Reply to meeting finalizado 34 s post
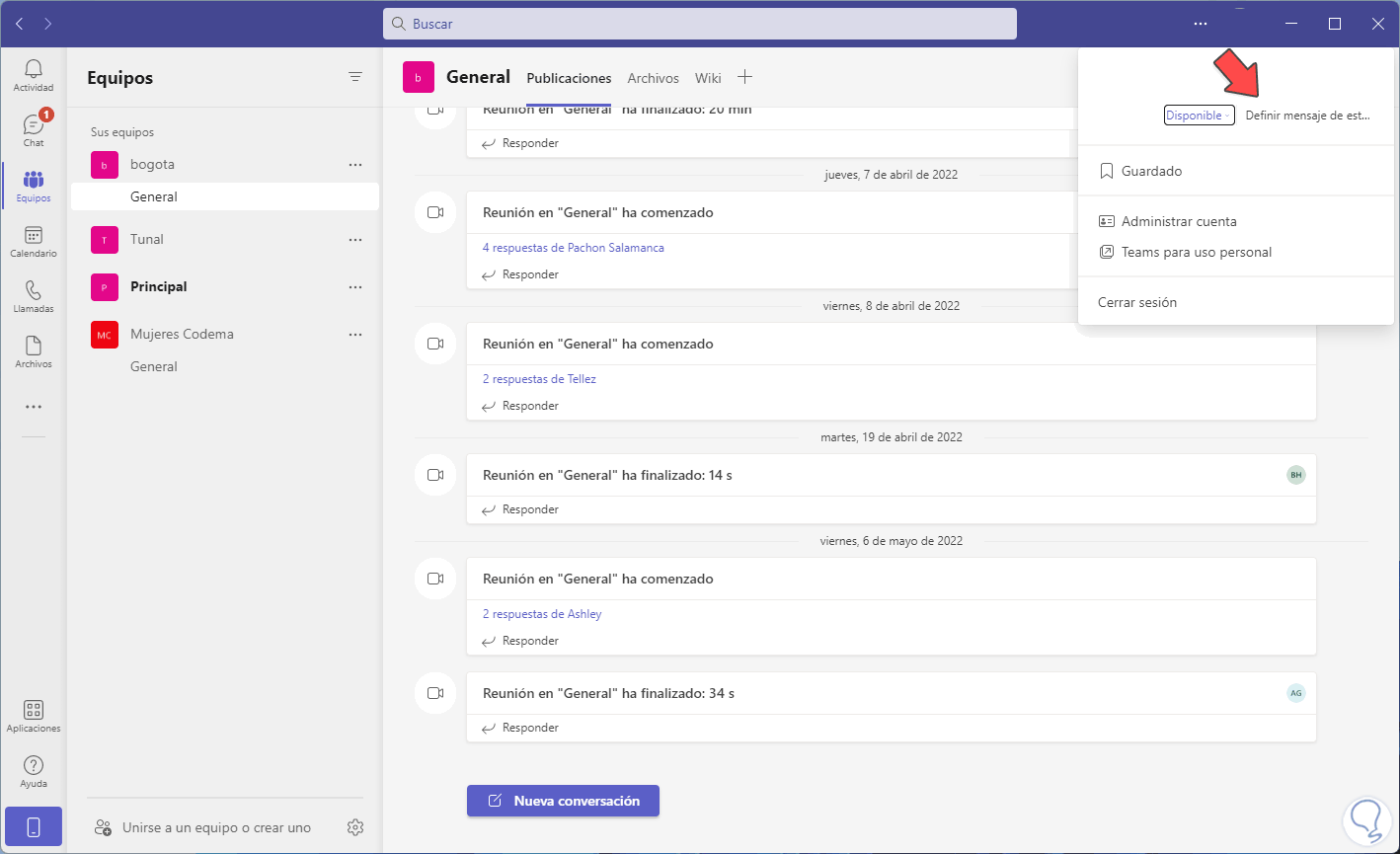The image size is (1400, 854). point(520,728)
